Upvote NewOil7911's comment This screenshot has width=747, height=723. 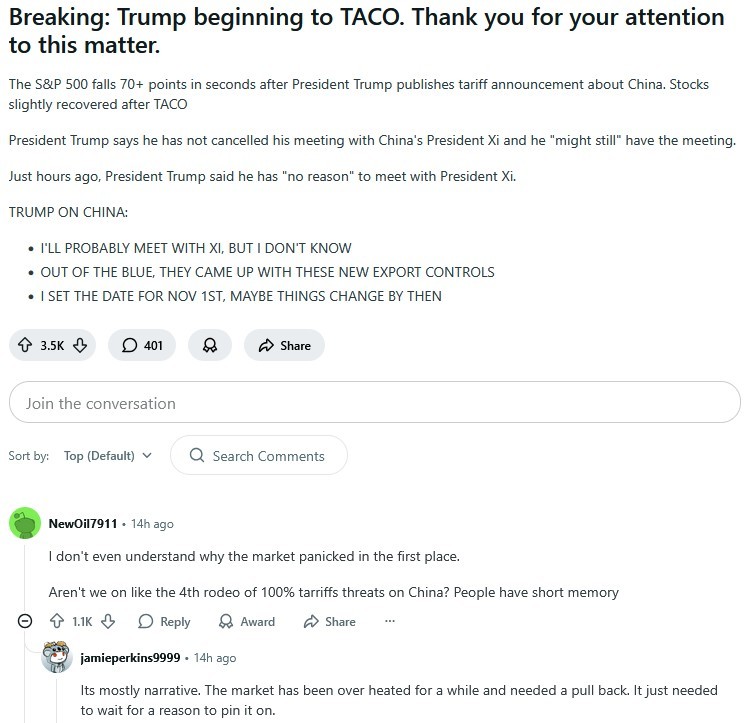click(56, 621)
